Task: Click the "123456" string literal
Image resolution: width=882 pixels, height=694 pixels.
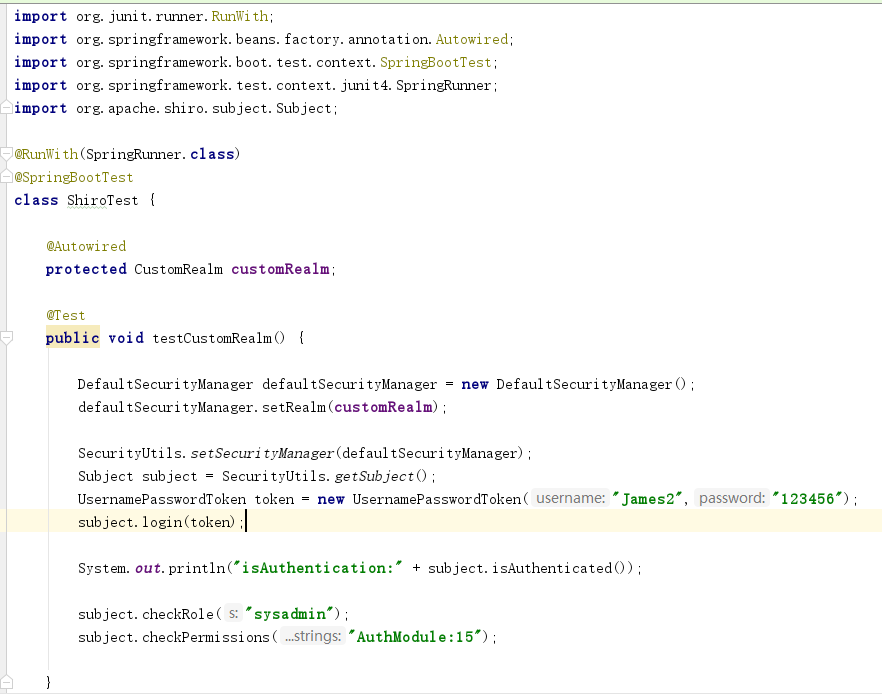Action: point(807,499)
